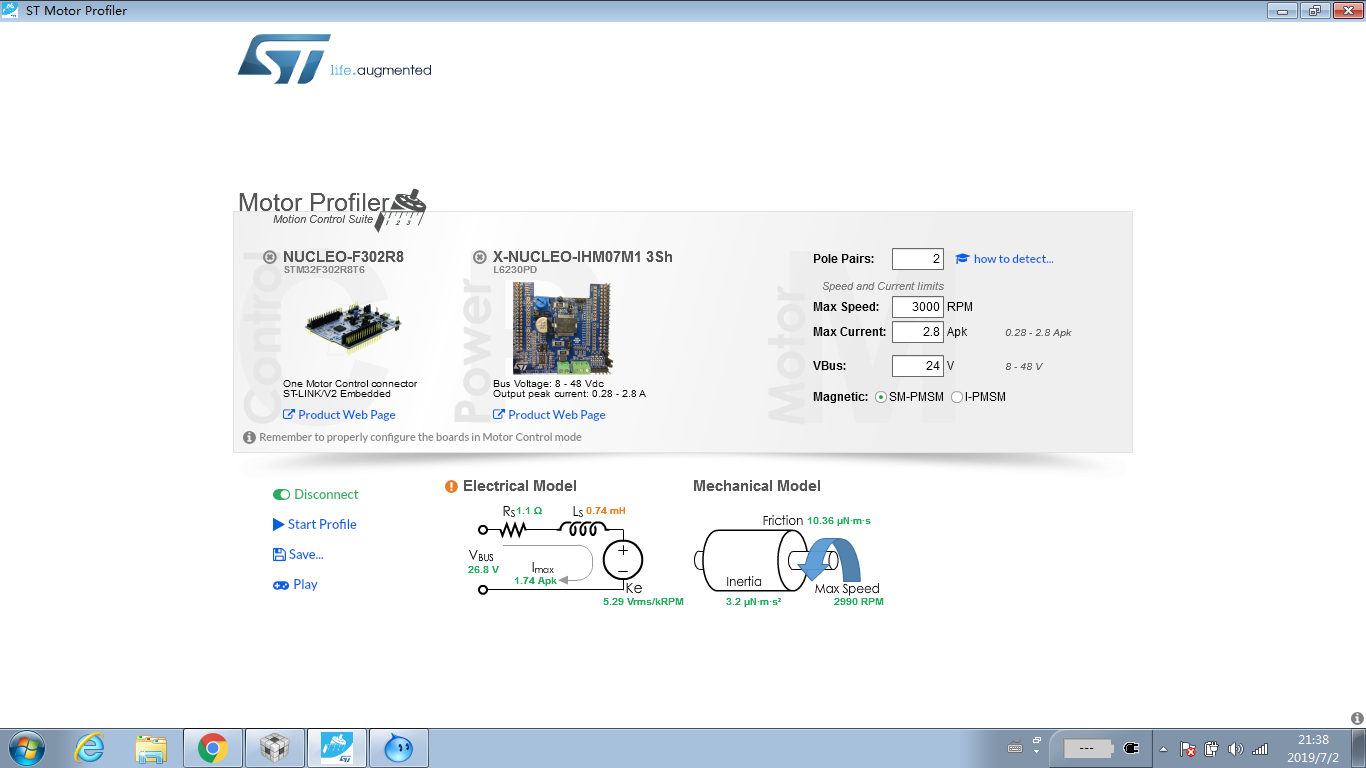Open the 'how to detect...' help link
This screenshot has height=768, width=1366.
[x=1005, y=259]
